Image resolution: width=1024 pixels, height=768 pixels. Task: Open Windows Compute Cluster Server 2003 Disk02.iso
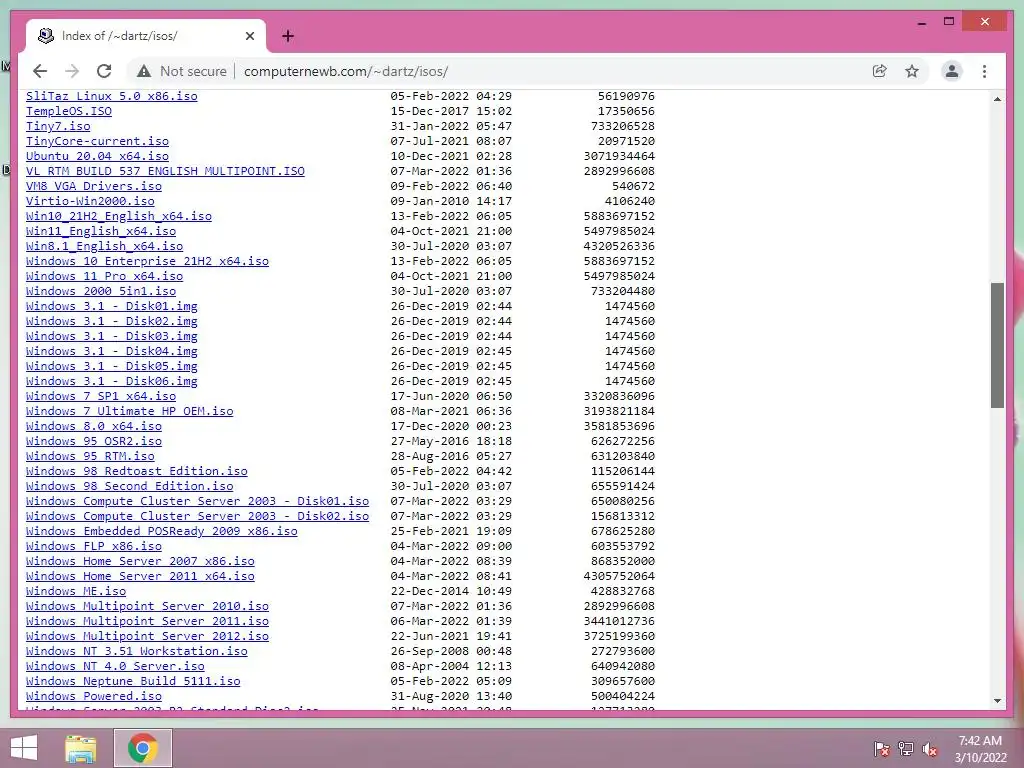pos(197,517)
